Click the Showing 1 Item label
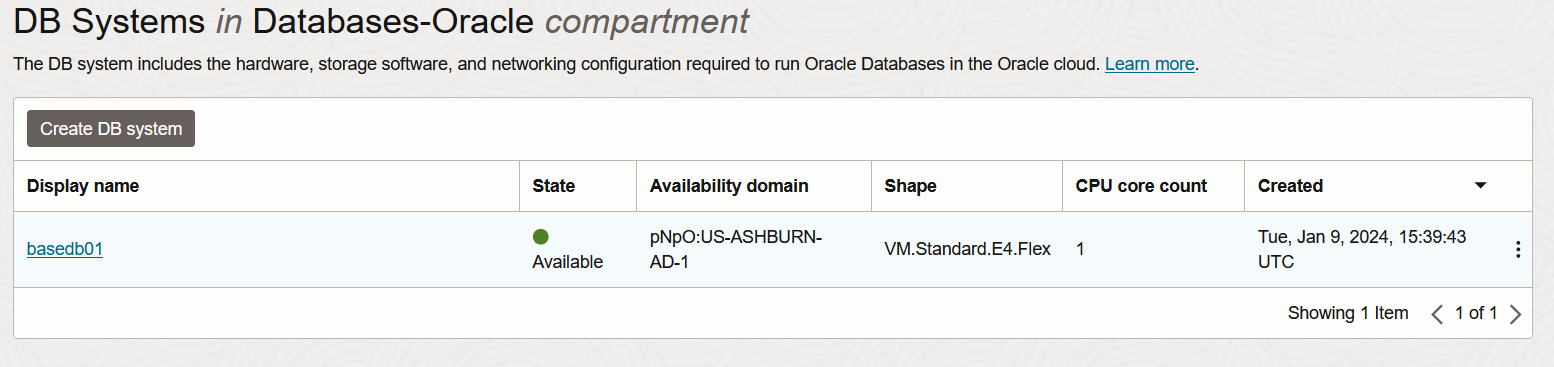This screenshot has width=1554, height=367. pyautogui.click(x=1348, y=314)
